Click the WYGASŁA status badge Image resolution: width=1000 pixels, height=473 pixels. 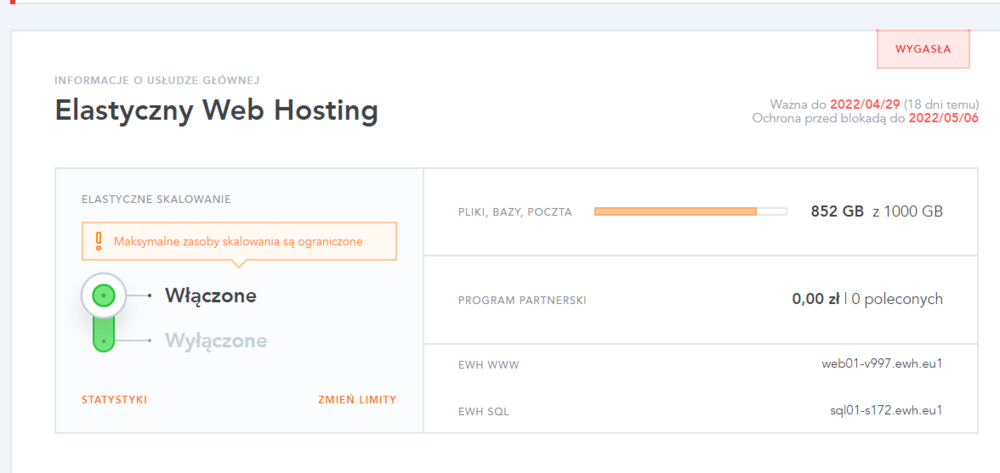pos(922,48)
